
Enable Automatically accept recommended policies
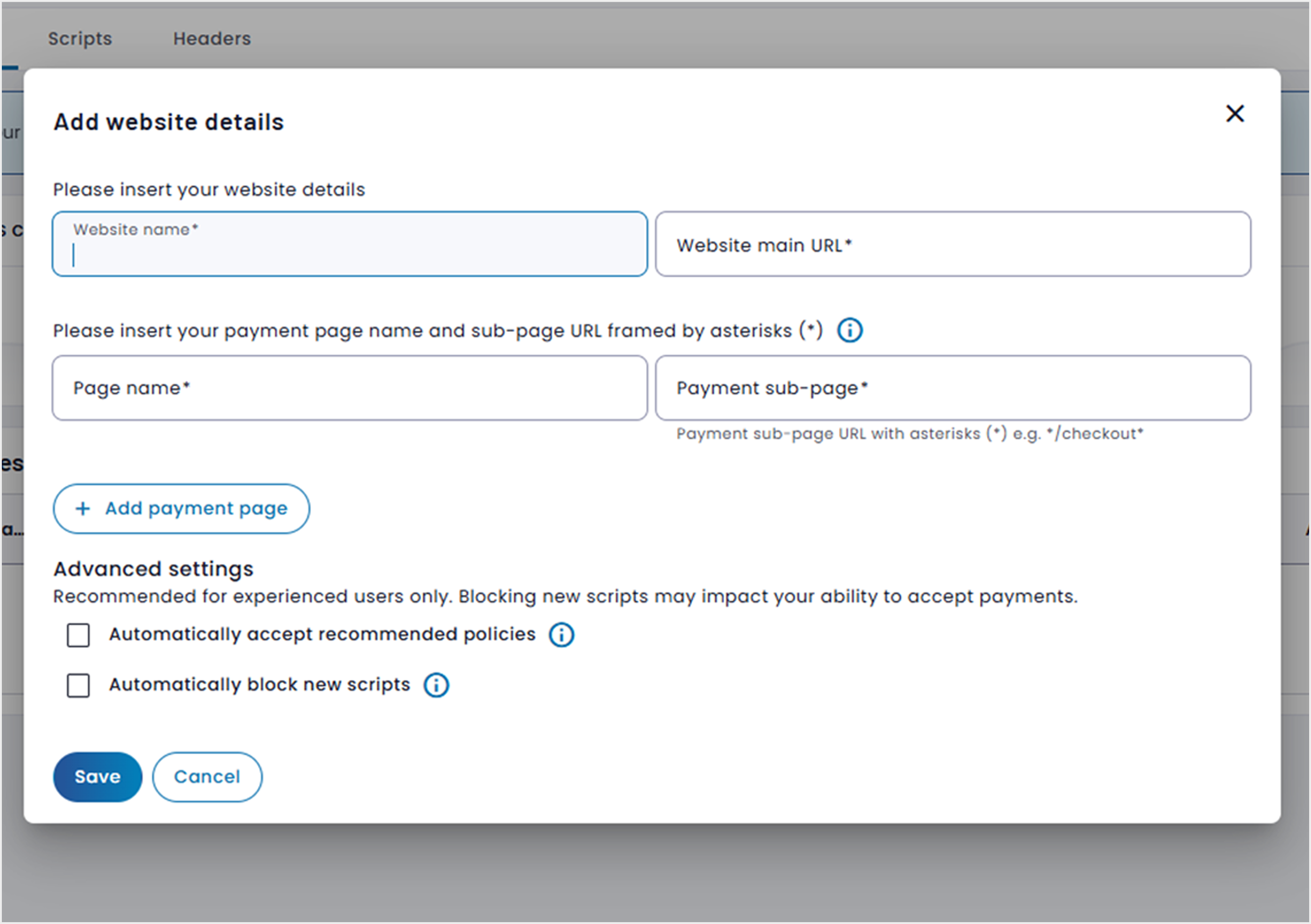[78, 634]
